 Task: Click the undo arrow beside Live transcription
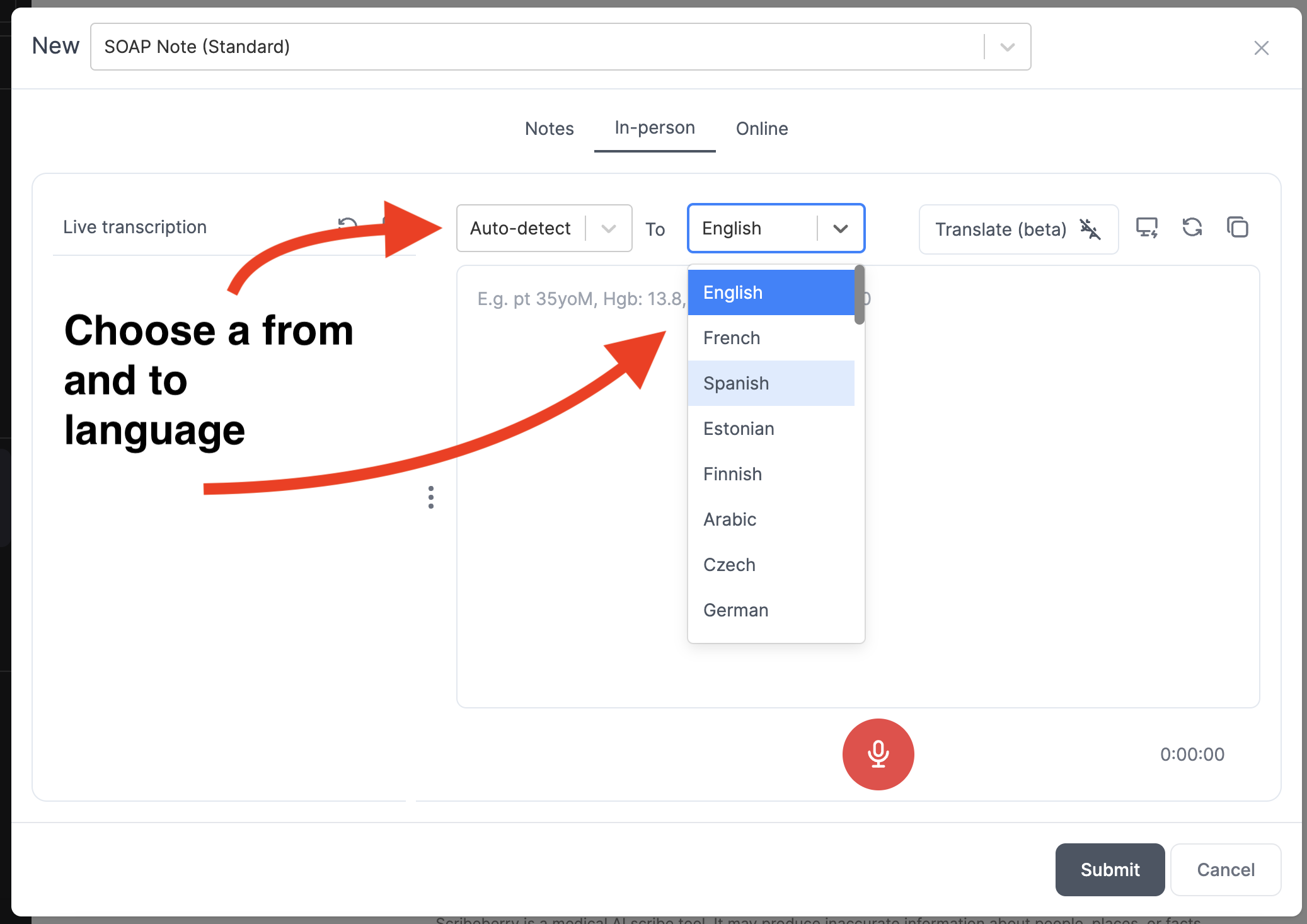[347, 224]
